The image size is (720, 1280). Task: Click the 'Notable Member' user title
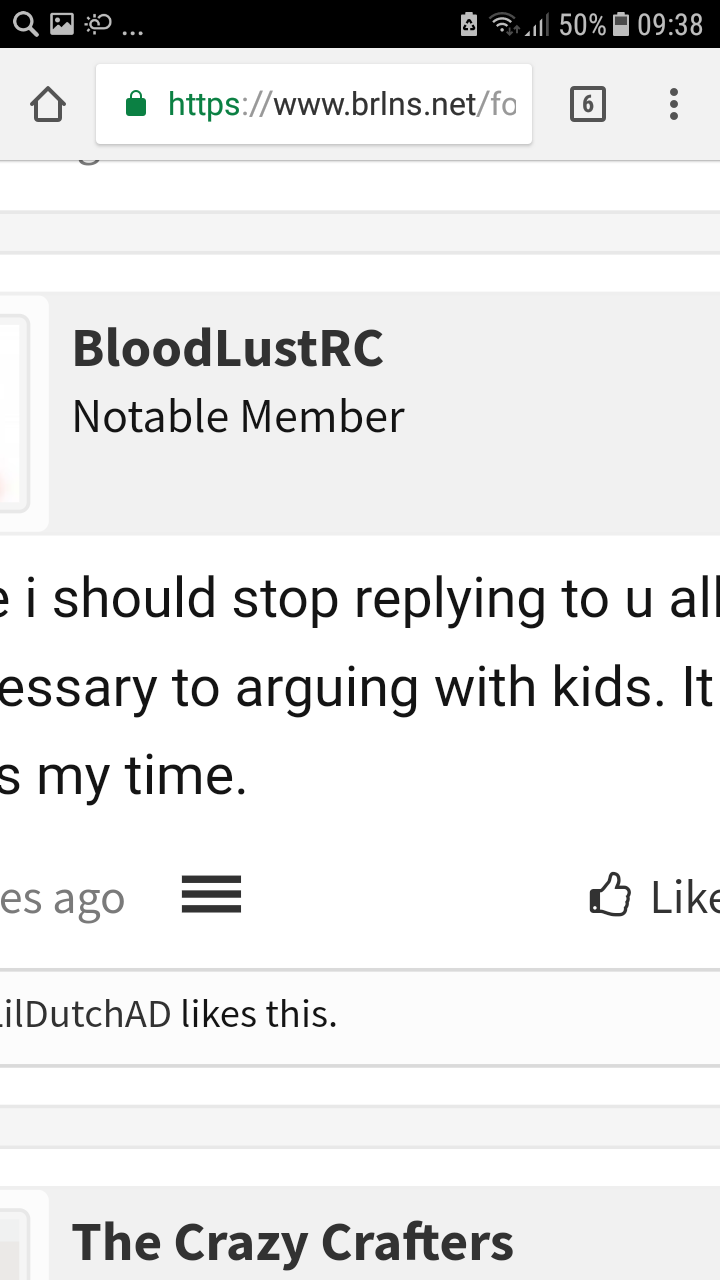coord(238,416)
